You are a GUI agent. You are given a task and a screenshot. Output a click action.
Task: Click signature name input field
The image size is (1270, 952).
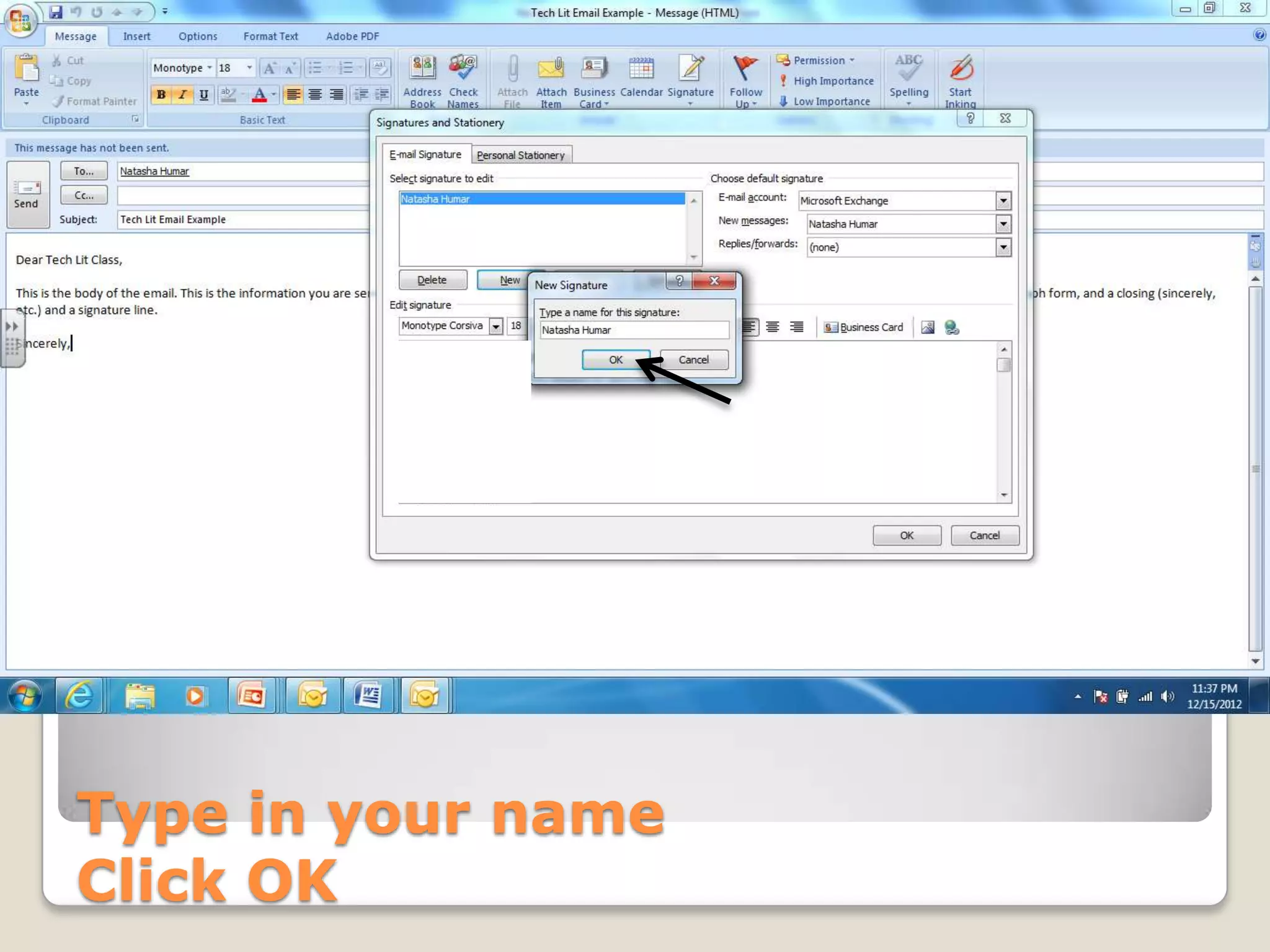[634, 330]
